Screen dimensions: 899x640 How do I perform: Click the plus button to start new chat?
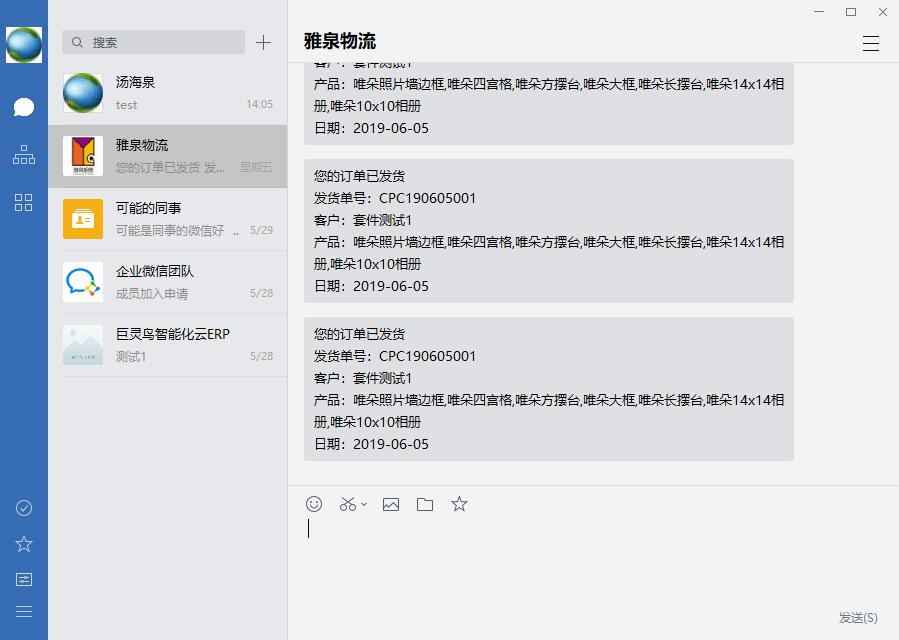coord(263,43)
